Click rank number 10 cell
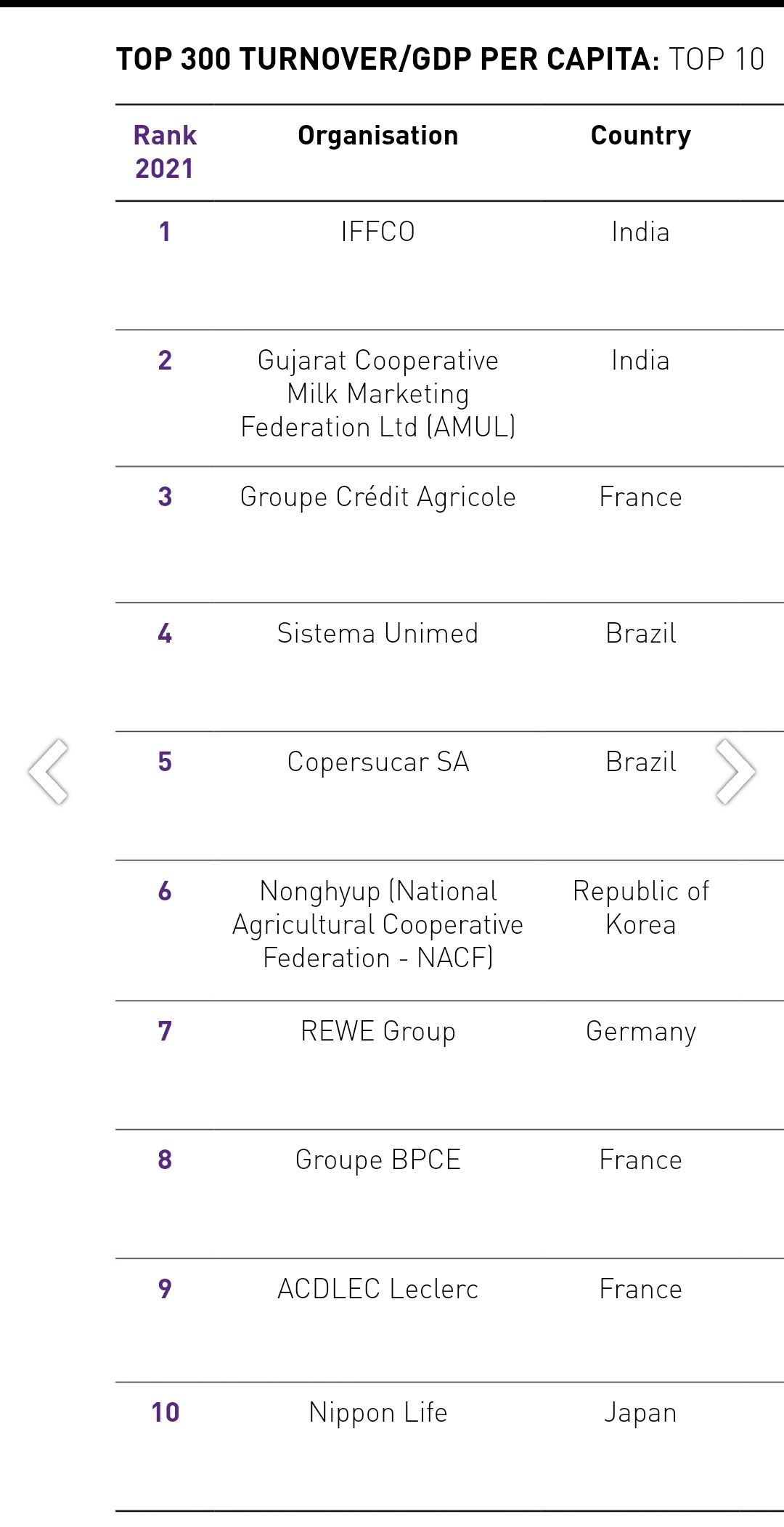 [x=165, y=1412]
